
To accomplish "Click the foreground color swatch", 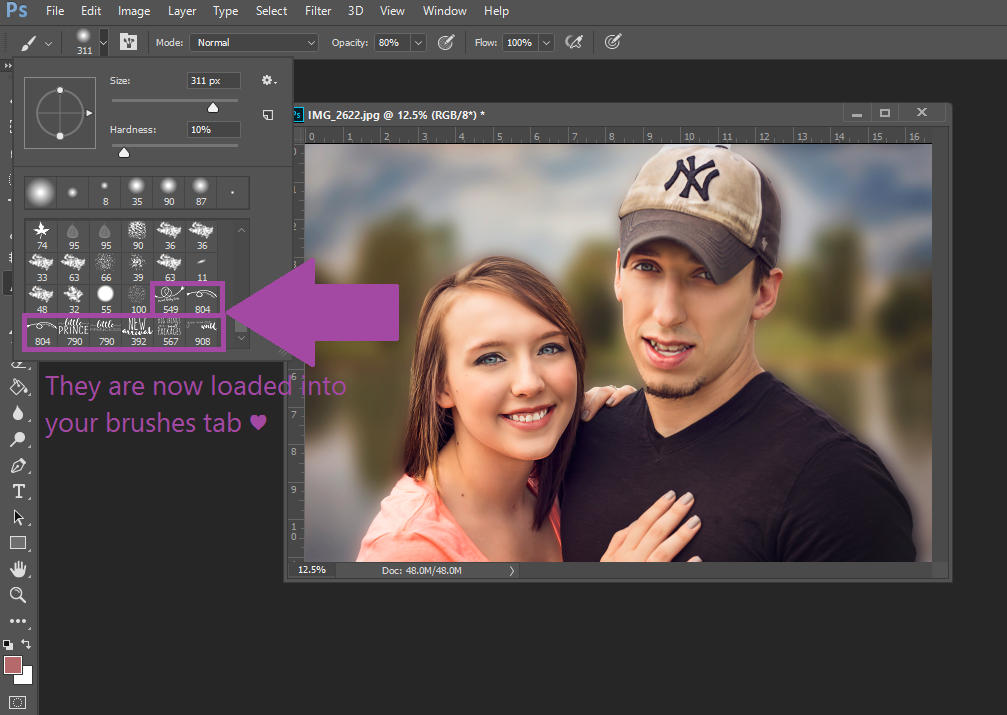I will coord(13,665).
